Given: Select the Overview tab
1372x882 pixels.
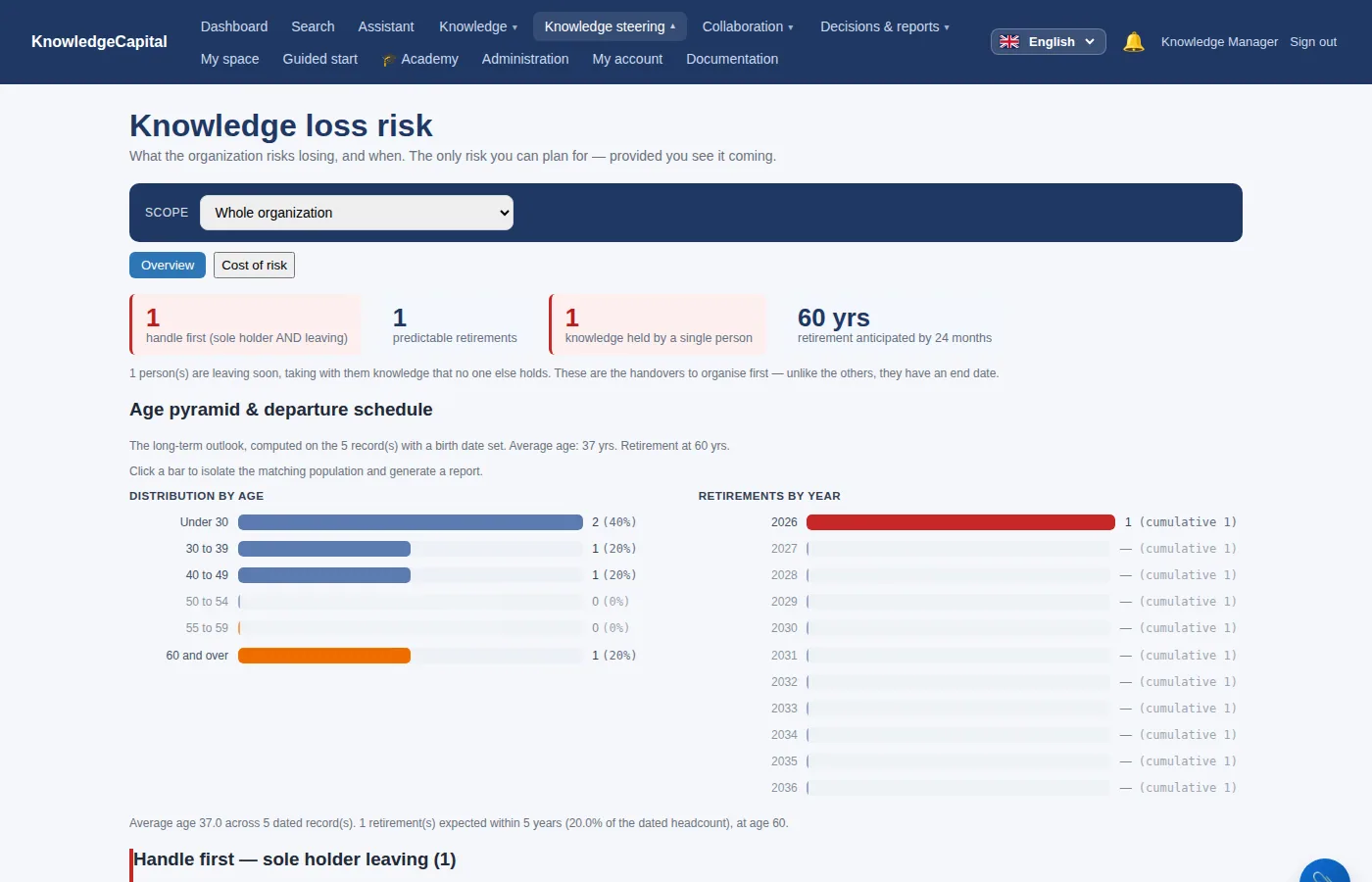Looking at the screenshot, I should pos(168,266).
